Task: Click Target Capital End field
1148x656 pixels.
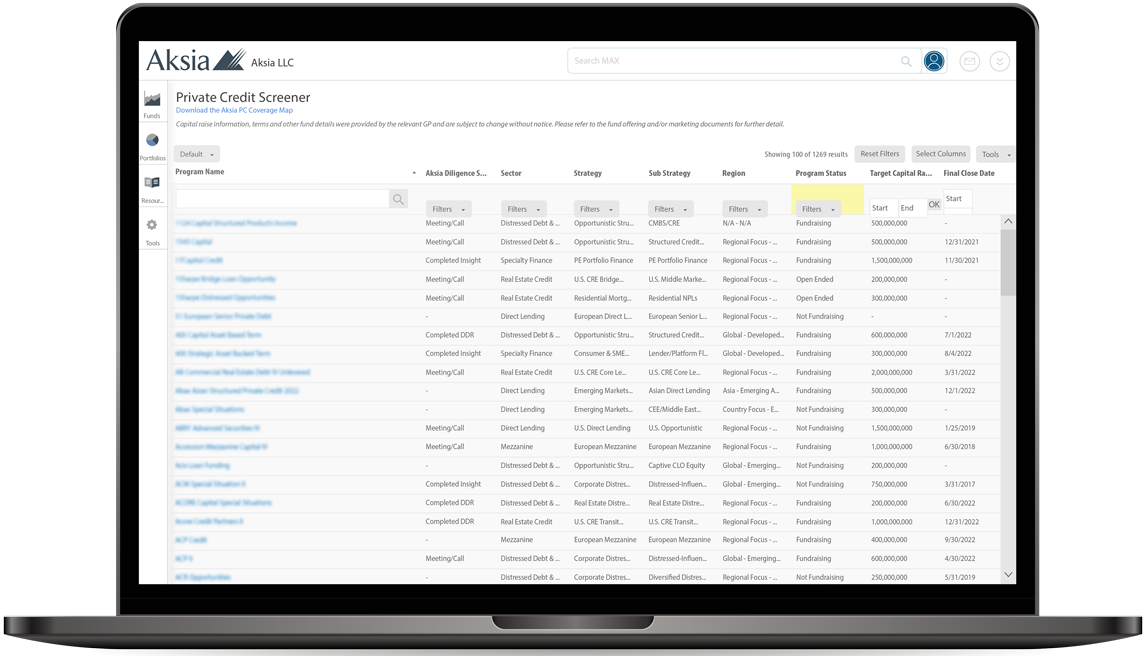Action: [x=912, y=208]
